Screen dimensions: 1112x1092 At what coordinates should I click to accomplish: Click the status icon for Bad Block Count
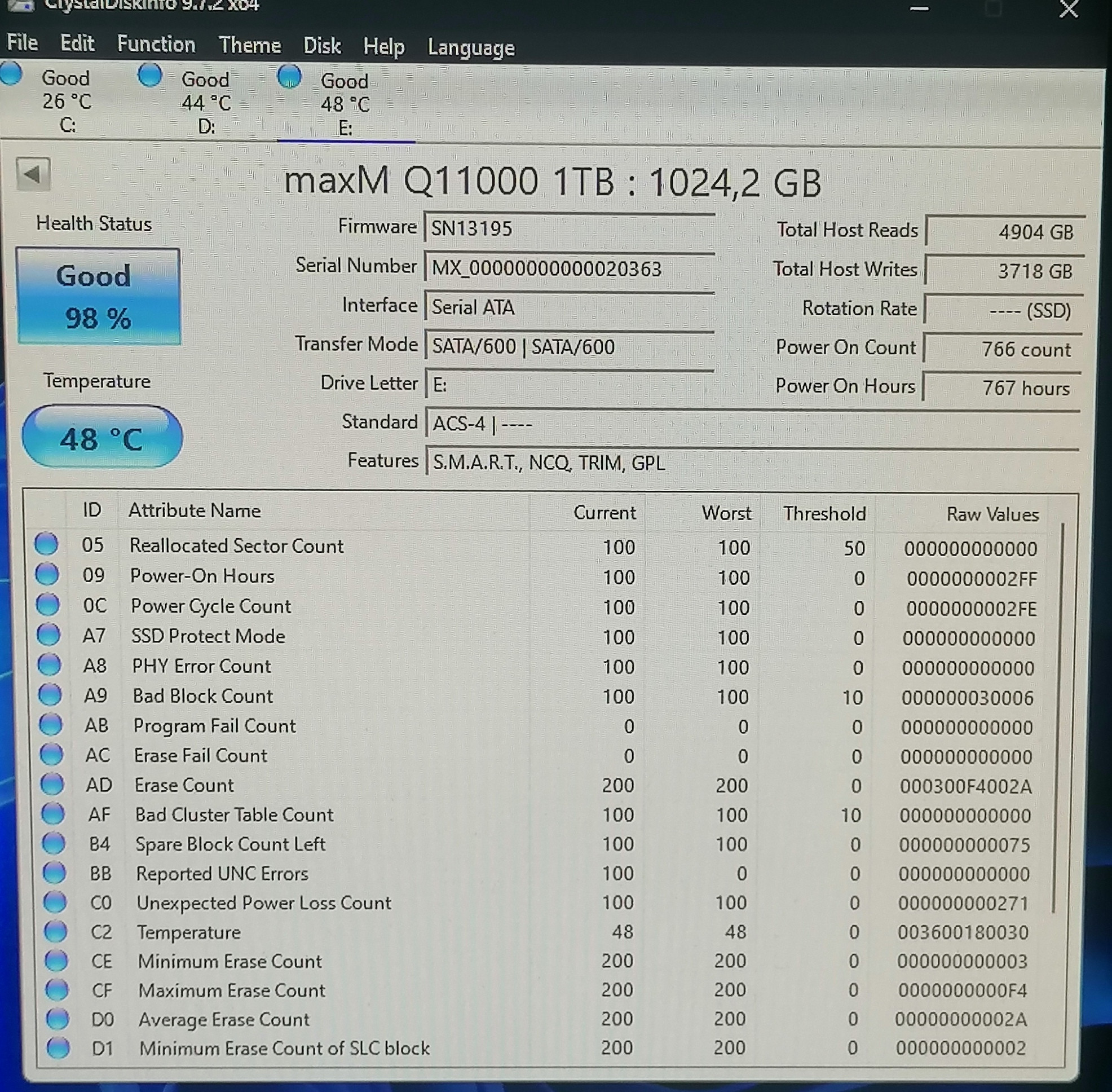pyautogui.click(x=50, y=694)
